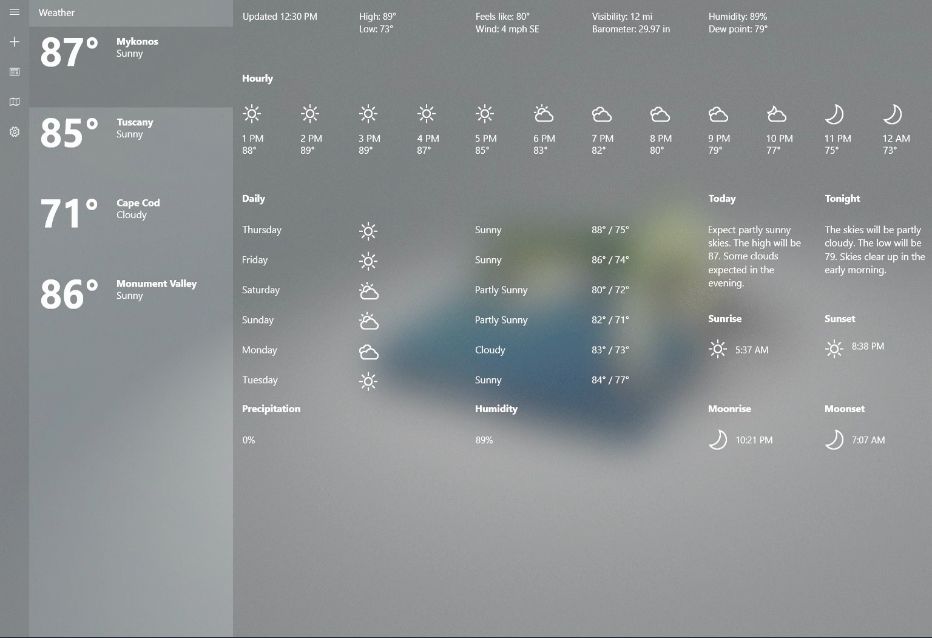This screenshot has height=638, width=932.
Task: Open settings gear in sidebar
Action: click(14, 132)
